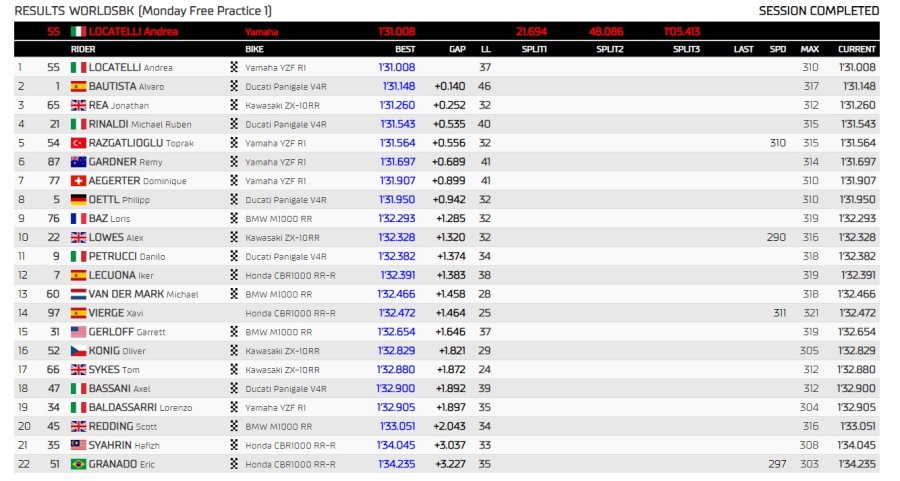Click the Italian flag in the red highlighted leader bar
This screenshot has height=481, width=900.
[78, 32]
